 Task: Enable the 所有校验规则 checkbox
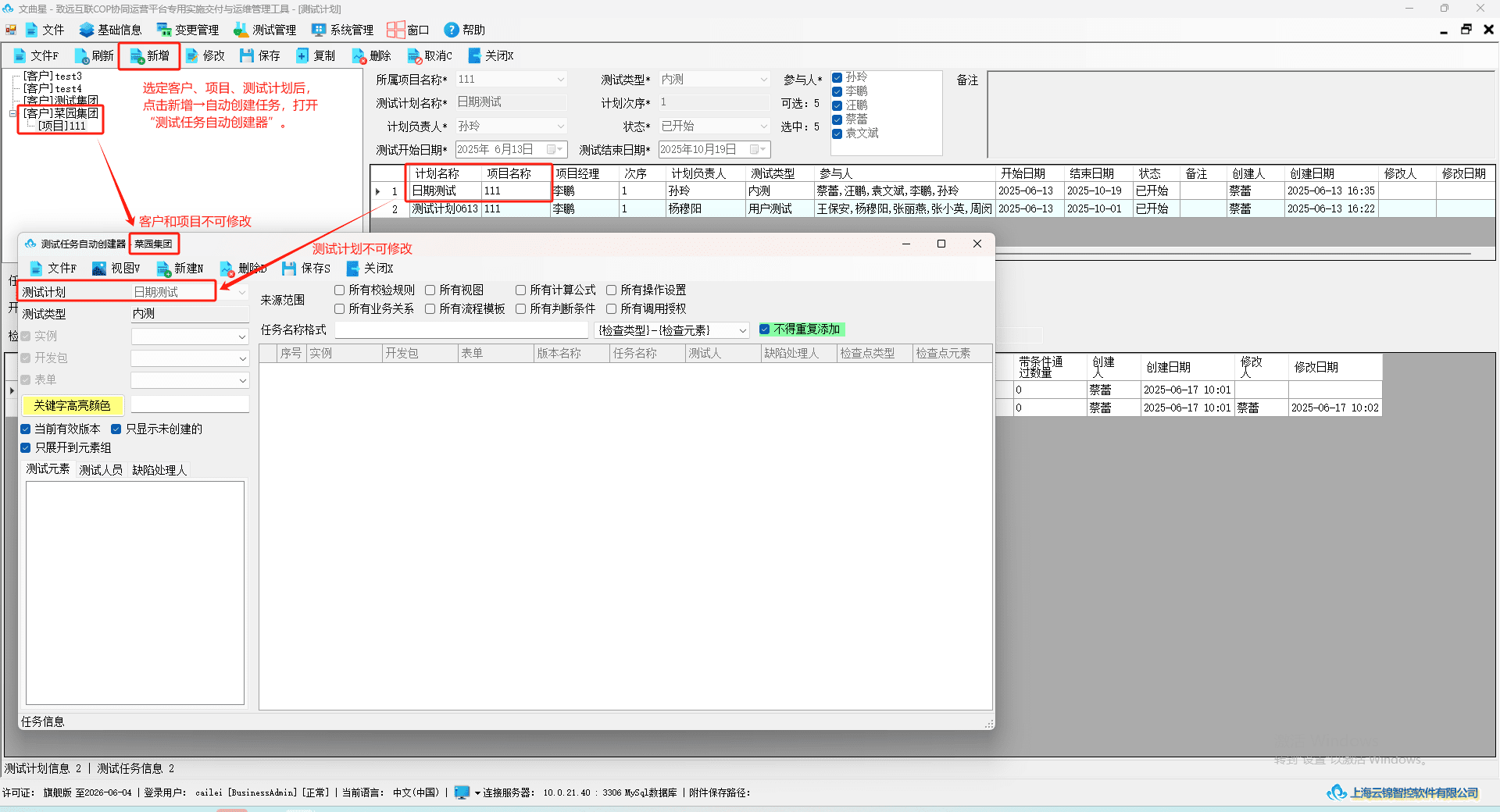pos(340,290)
